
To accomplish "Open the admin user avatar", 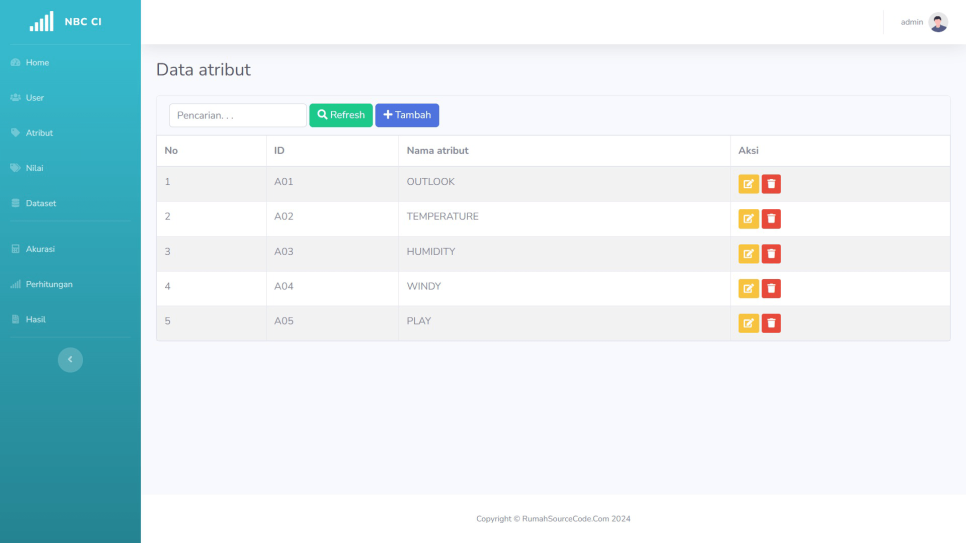I will pyautogui.click(x=938, y=22).
